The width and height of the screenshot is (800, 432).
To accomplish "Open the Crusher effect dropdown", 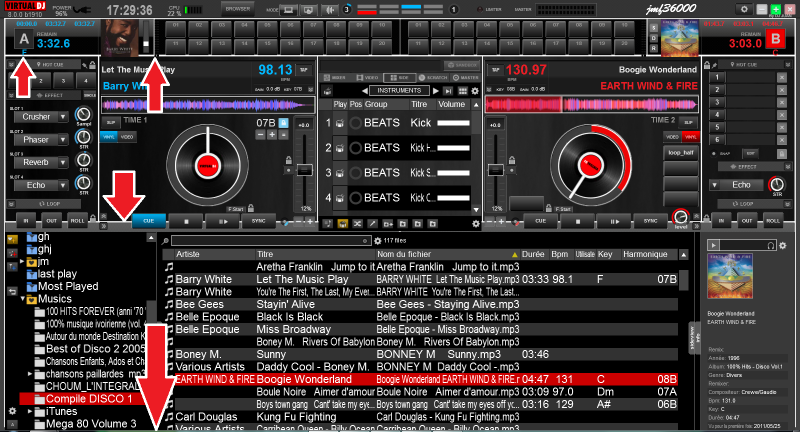I will point(63,117).
